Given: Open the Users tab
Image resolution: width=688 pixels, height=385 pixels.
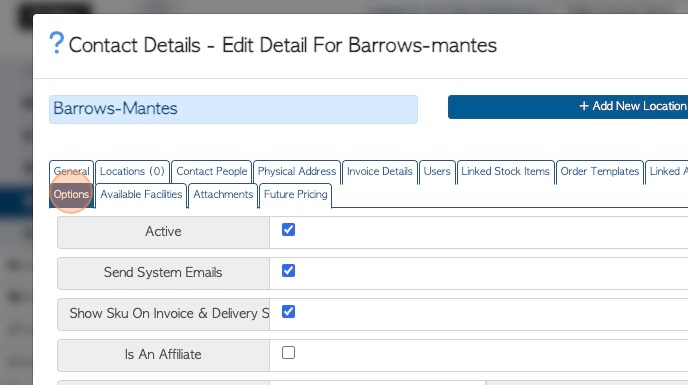Looking at the screenshot, I should pos(437,172).
